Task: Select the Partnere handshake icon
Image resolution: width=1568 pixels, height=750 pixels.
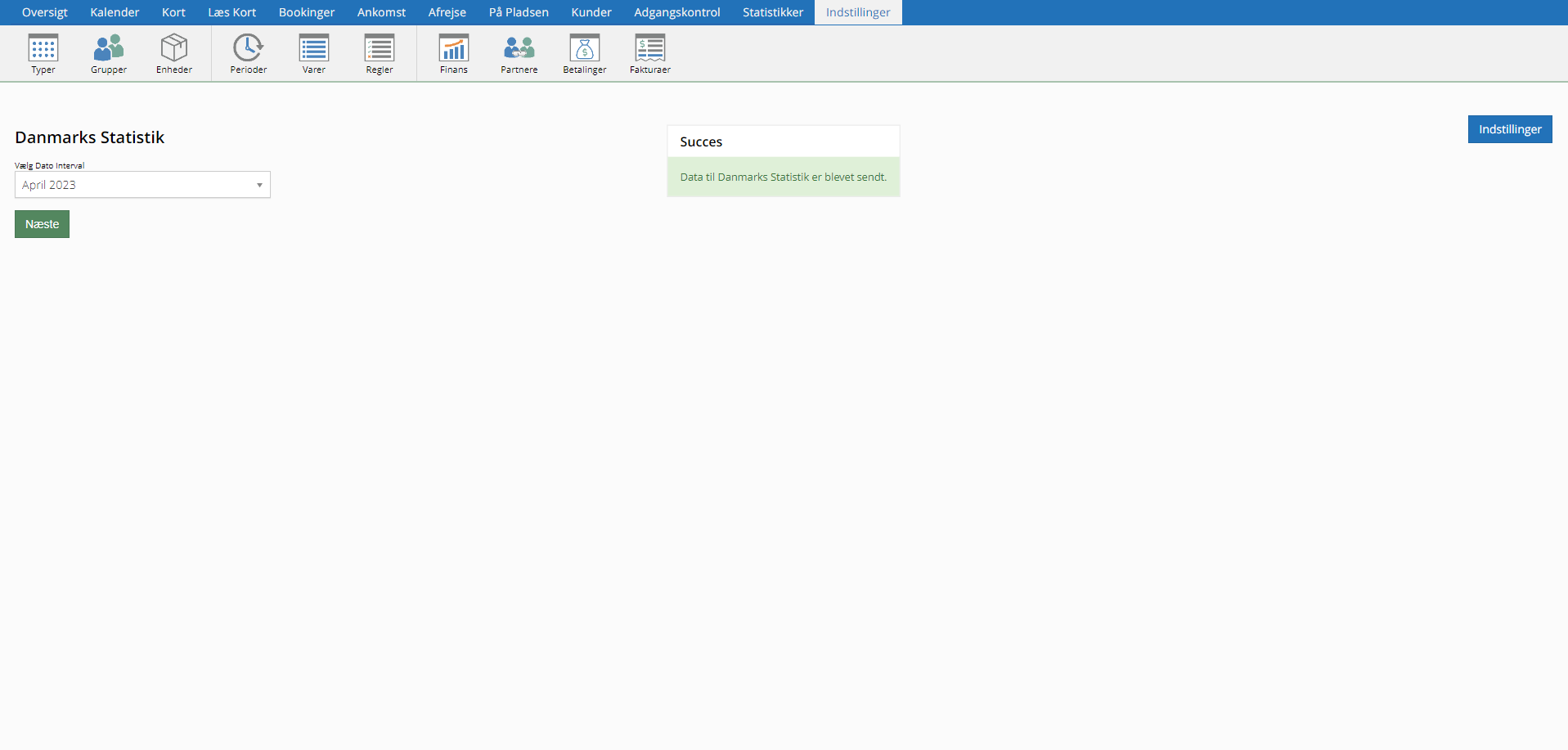Action: 519,49
